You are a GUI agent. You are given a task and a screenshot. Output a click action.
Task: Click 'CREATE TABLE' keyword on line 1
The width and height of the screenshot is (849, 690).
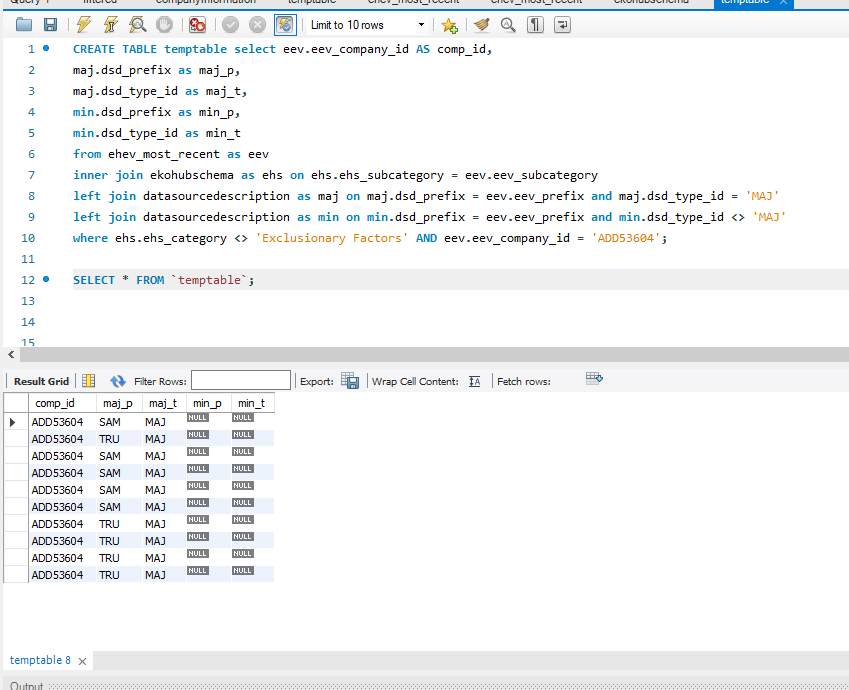pyautogui.click(x=115, y=49)
